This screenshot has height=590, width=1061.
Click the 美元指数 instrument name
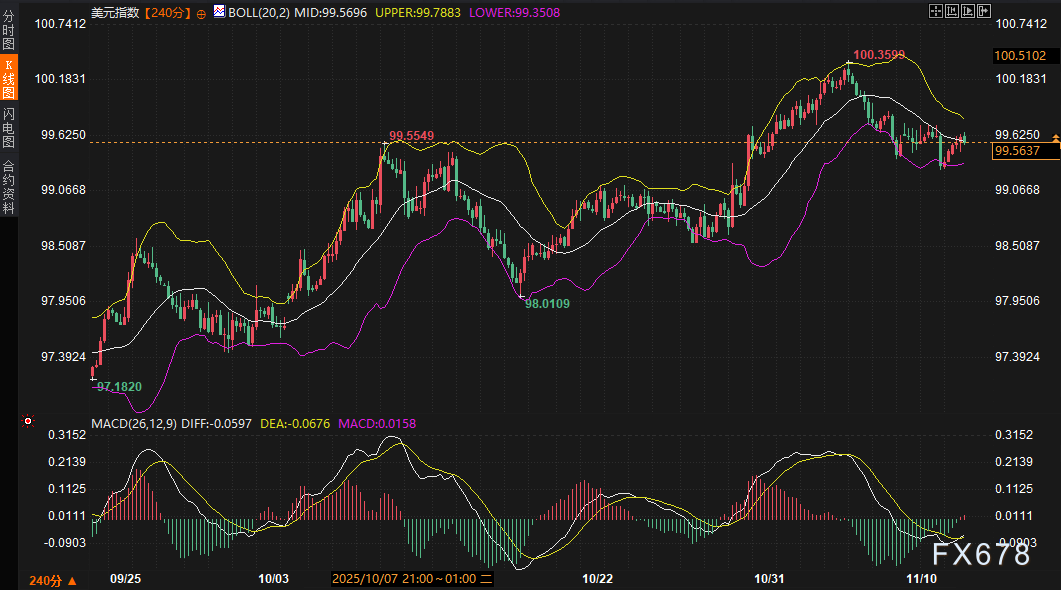115,13
